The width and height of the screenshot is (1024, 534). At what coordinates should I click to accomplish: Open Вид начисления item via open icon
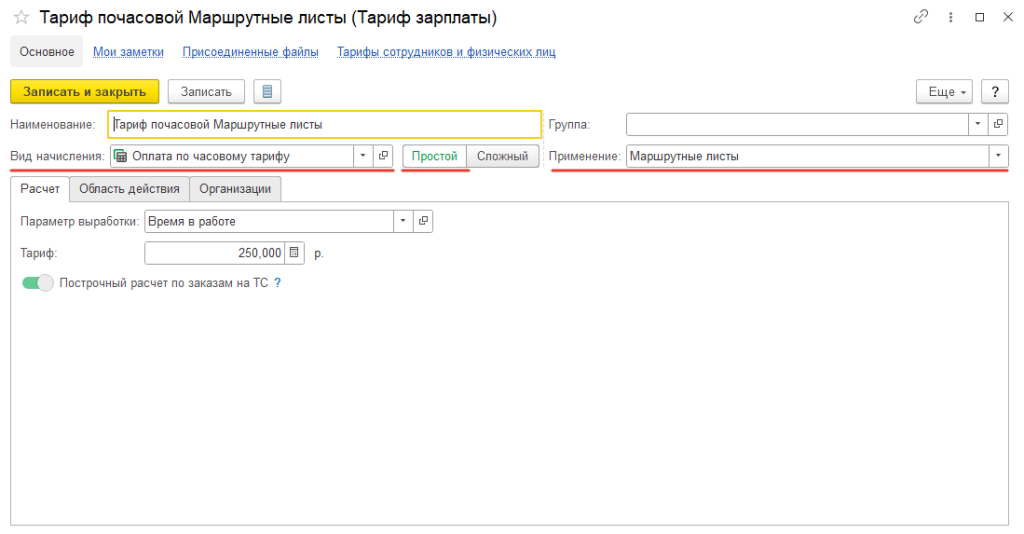coord(383,156)
